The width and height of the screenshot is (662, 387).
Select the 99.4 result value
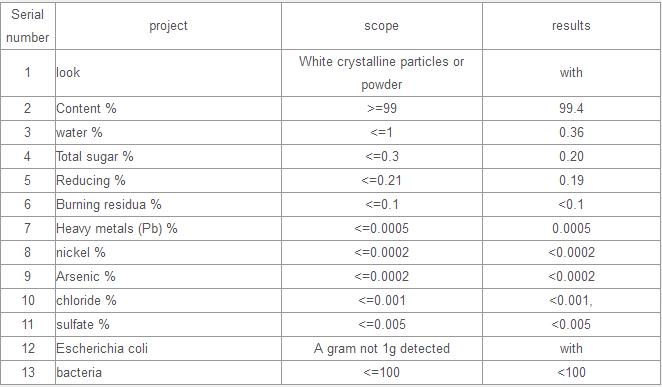click(571, 108)
